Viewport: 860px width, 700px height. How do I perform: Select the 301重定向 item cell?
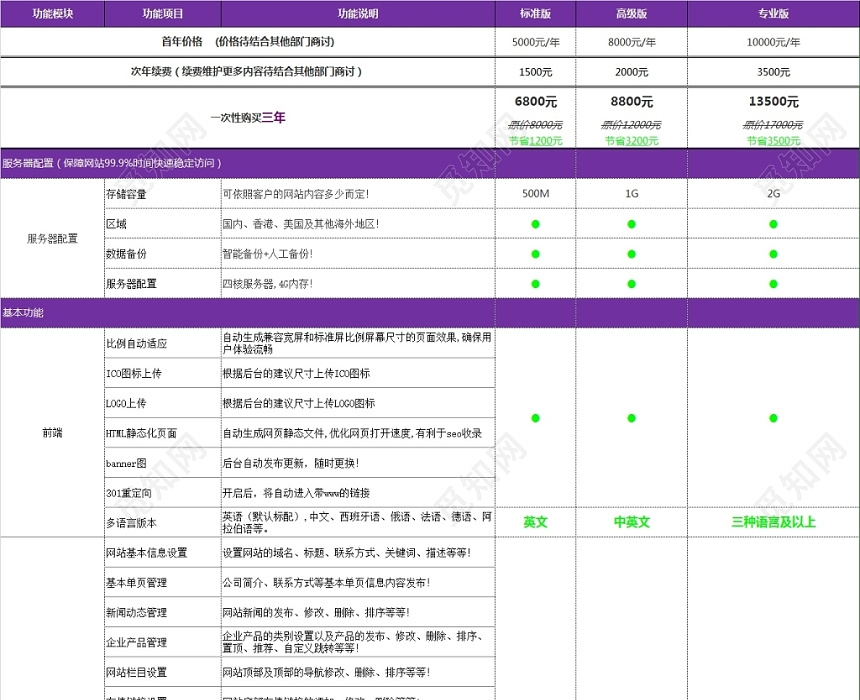tap(163, 493)
